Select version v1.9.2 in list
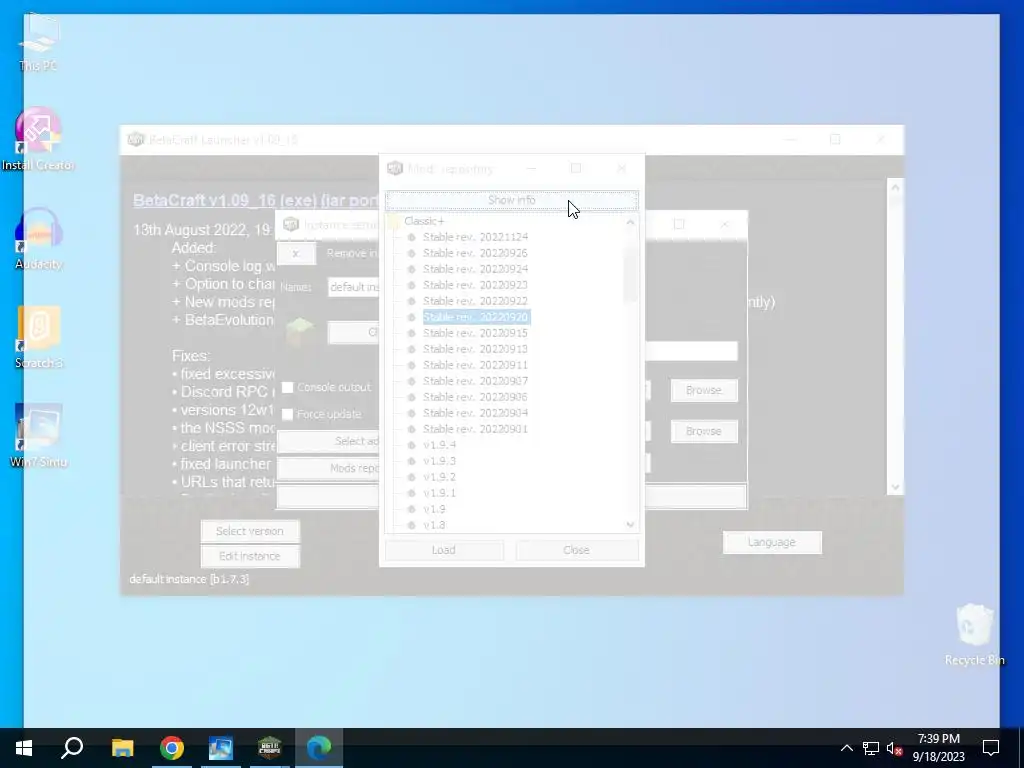 coord(440,477)
